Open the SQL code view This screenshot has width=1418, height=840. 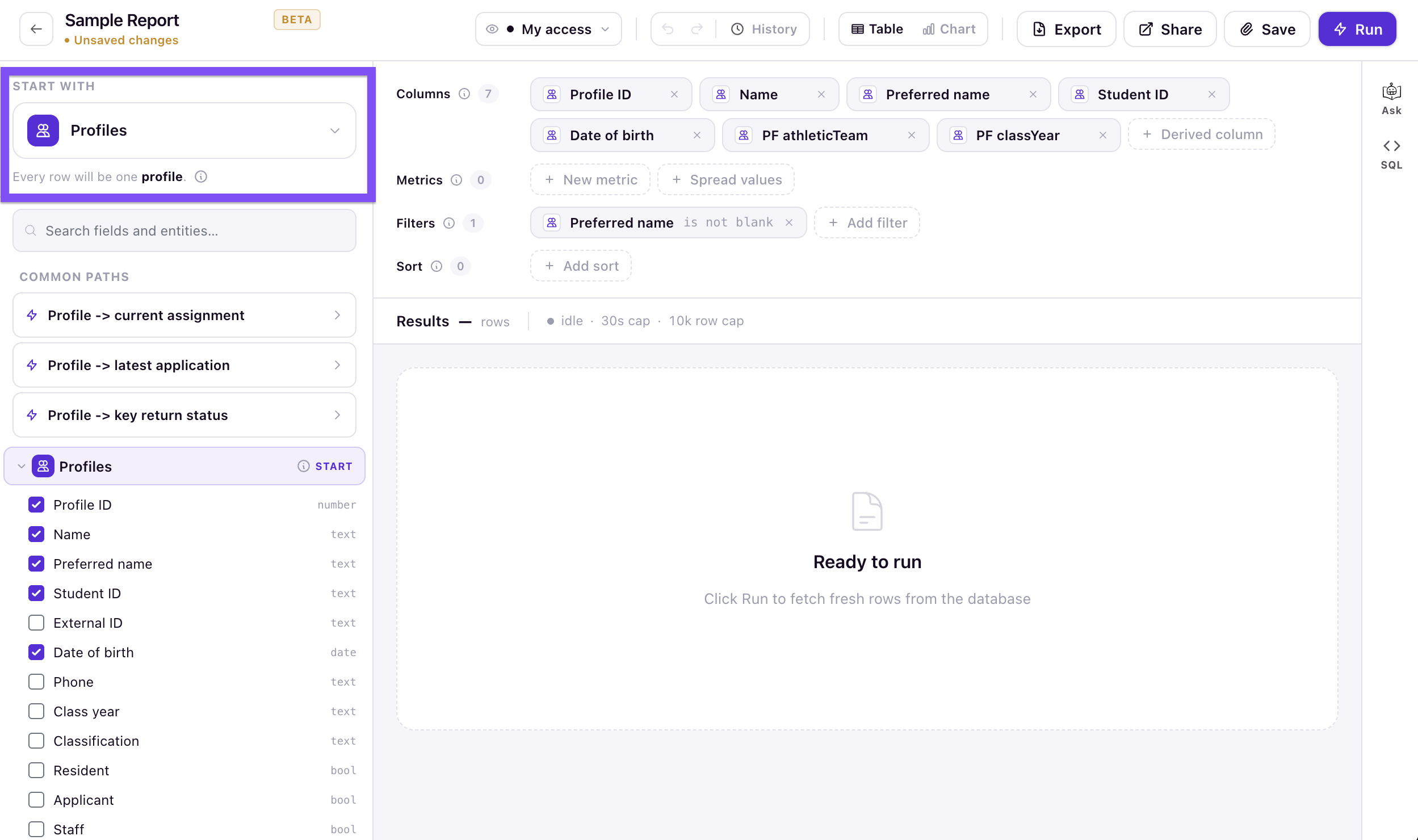coord(1391,154)
